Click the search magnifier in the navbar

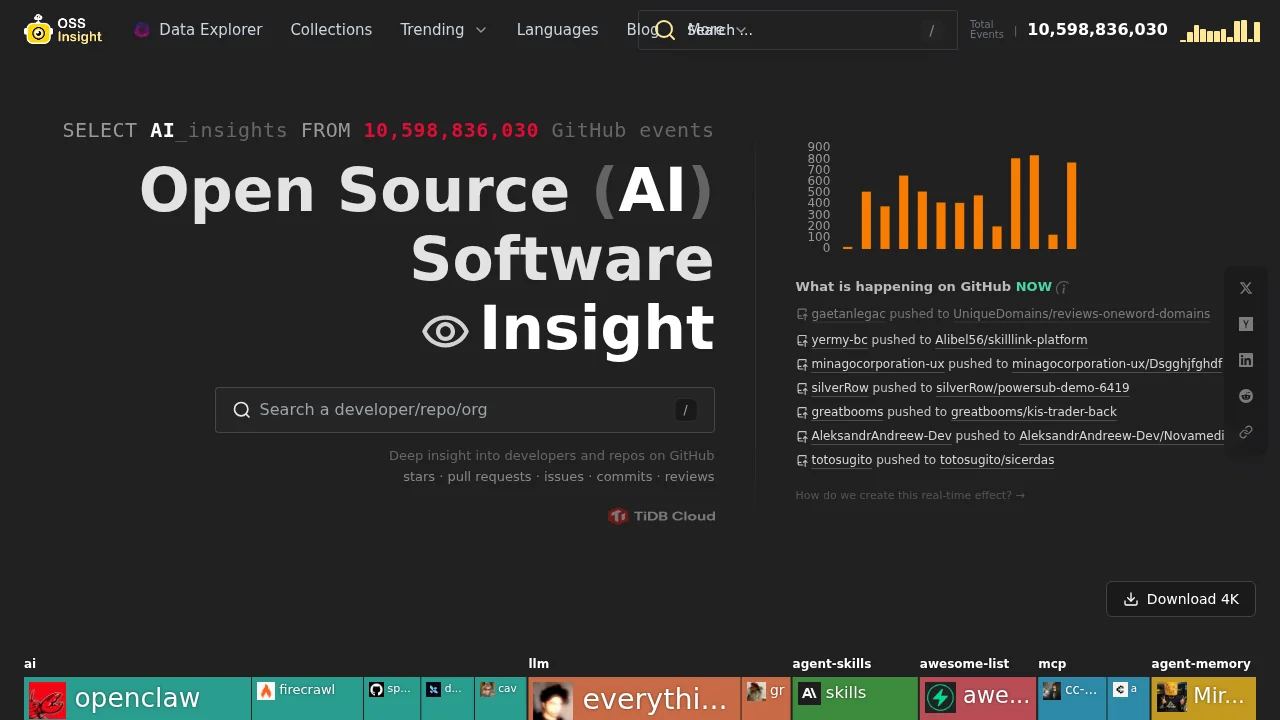point(664,30)
